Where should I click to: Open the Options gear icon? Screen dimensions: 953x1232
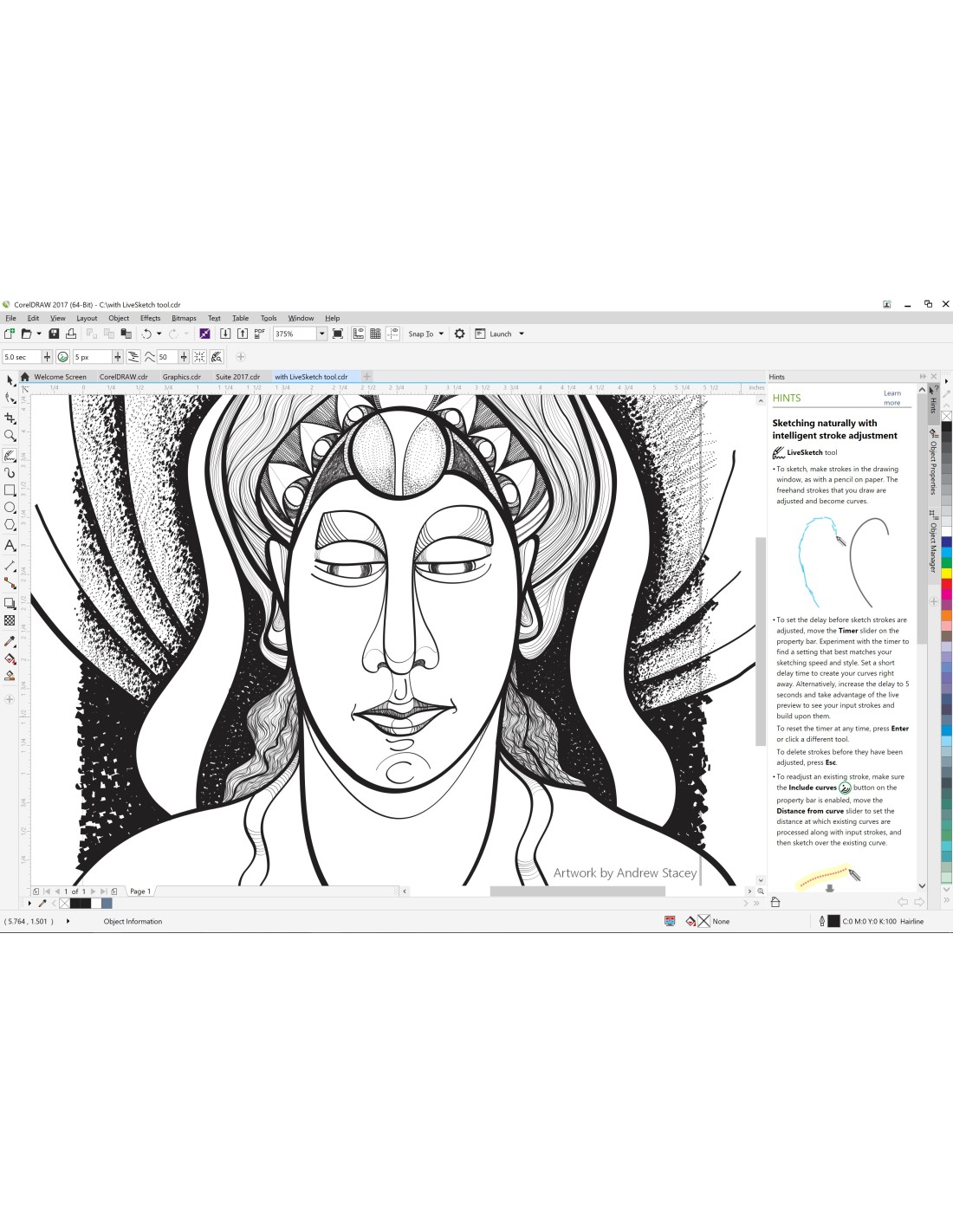pos(459,334)
